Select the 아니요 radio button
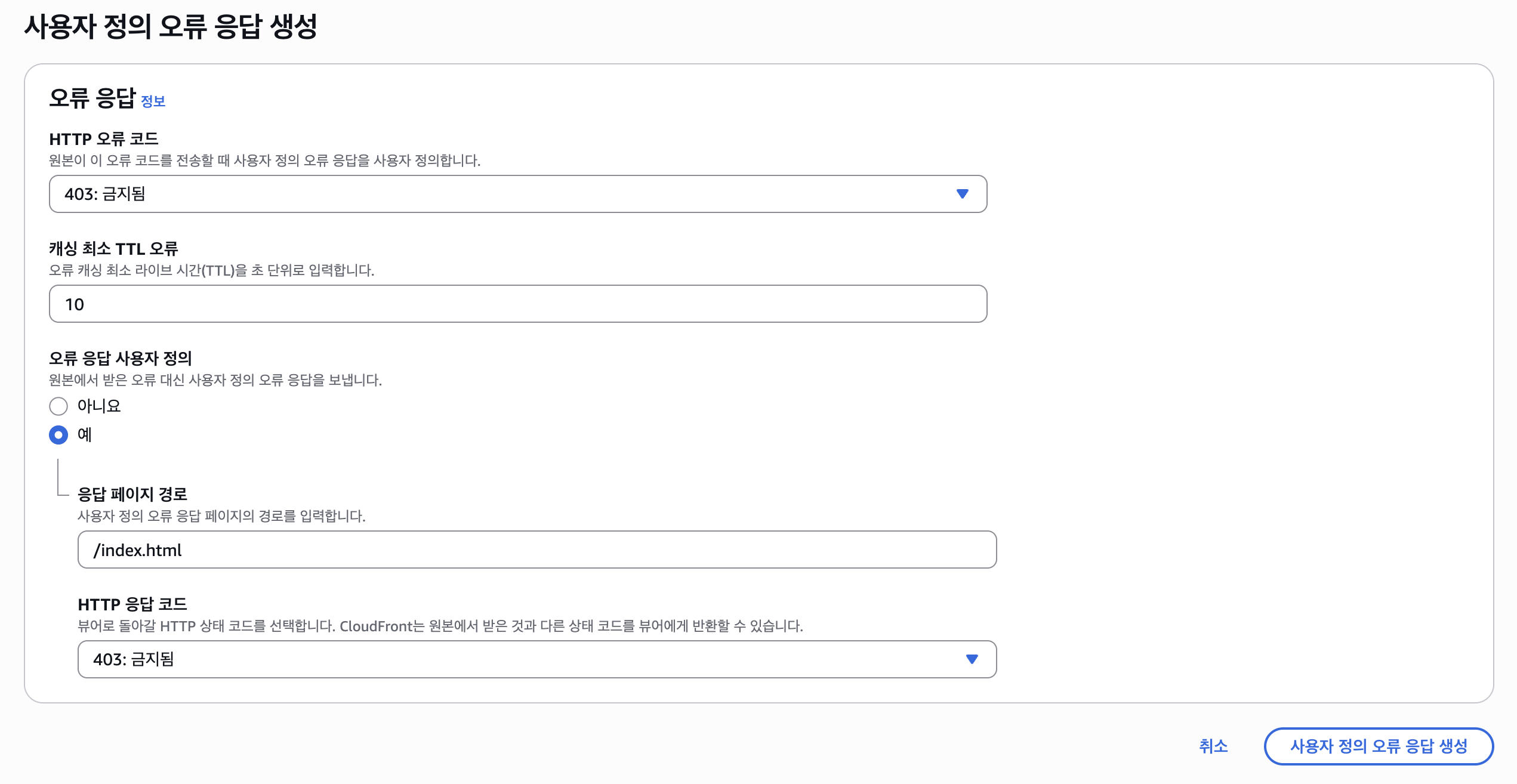1517x784 pixels. pos(58,406)
